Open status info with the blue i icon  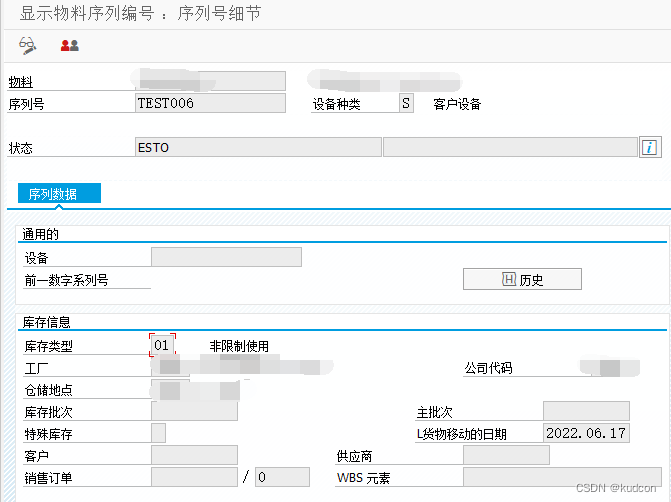(650, 148)
